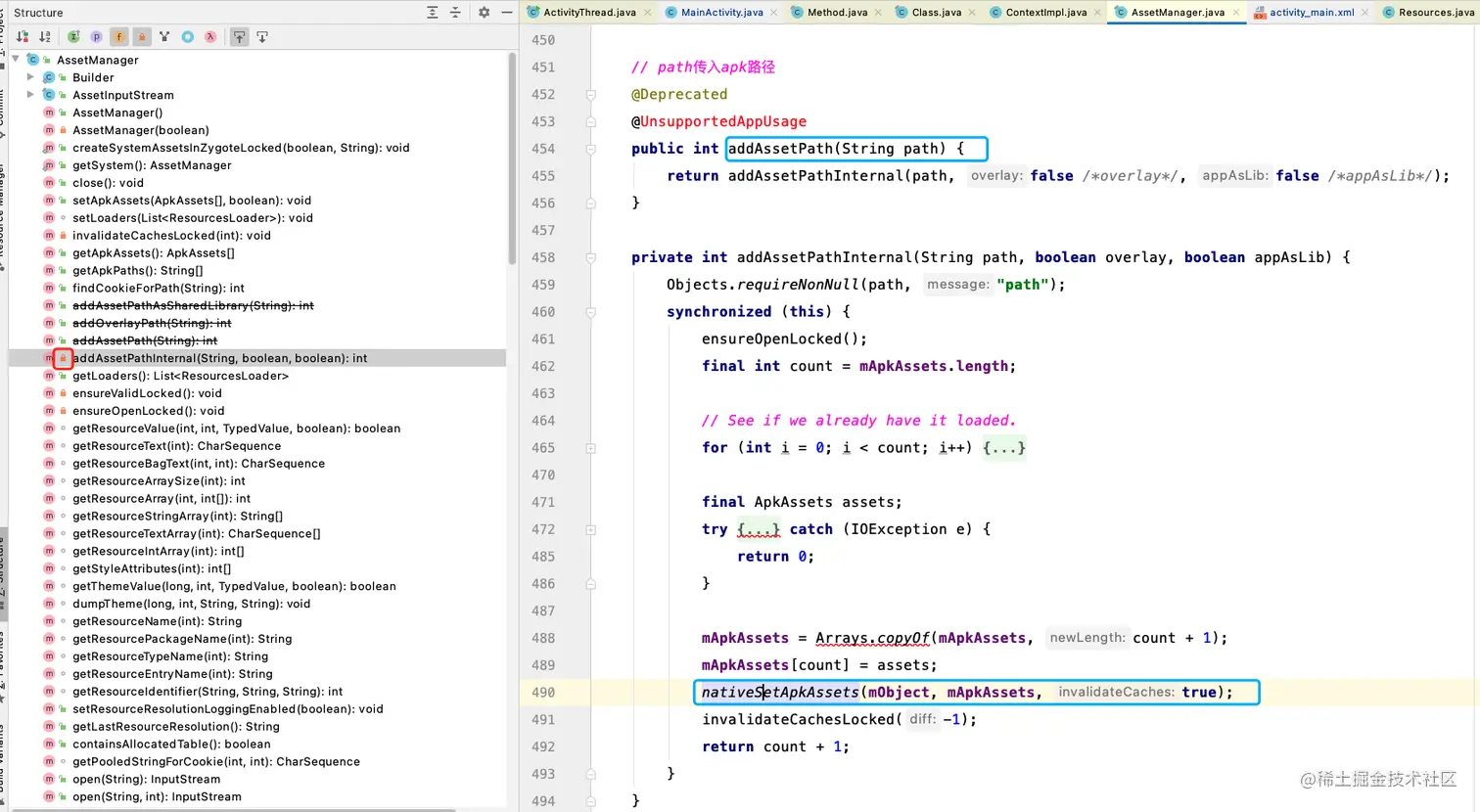The height and width of the screenshot is (812, 1480).
Task: Expand folded for loop at line 465
Action: point(591,448)
